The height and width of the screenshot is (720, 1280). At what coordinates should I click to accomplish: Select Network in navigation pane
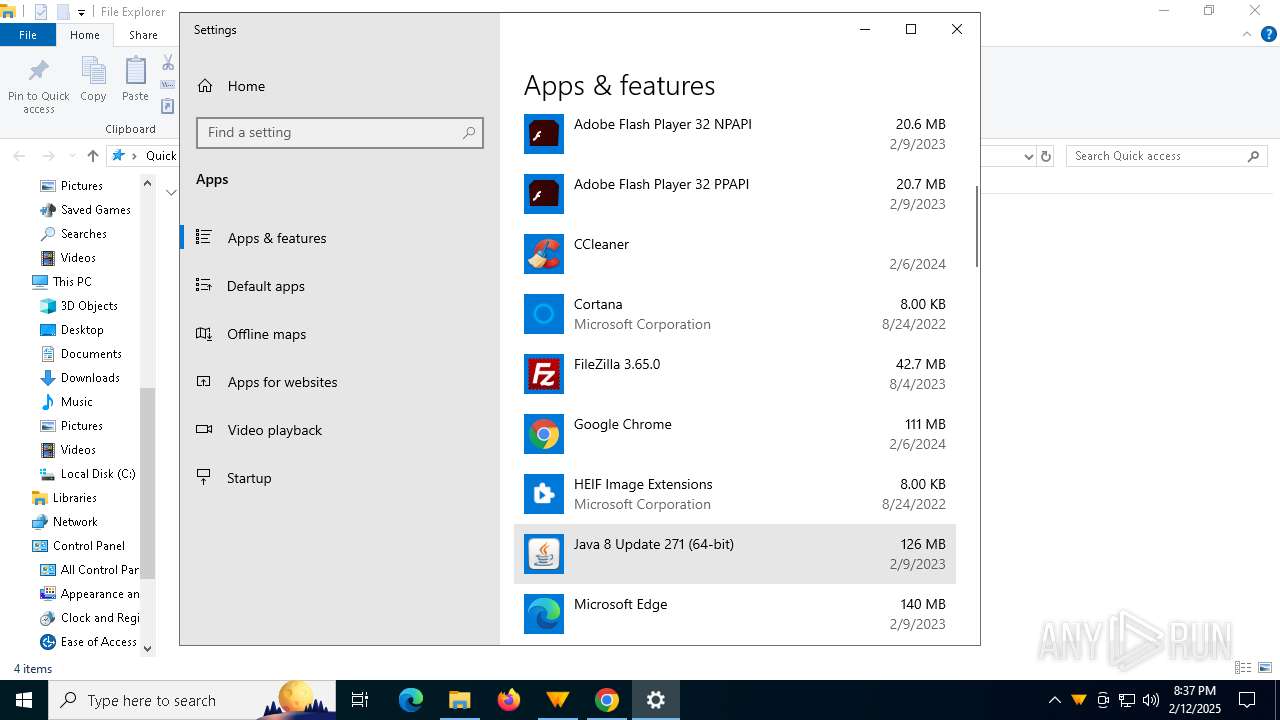point(74,522)
